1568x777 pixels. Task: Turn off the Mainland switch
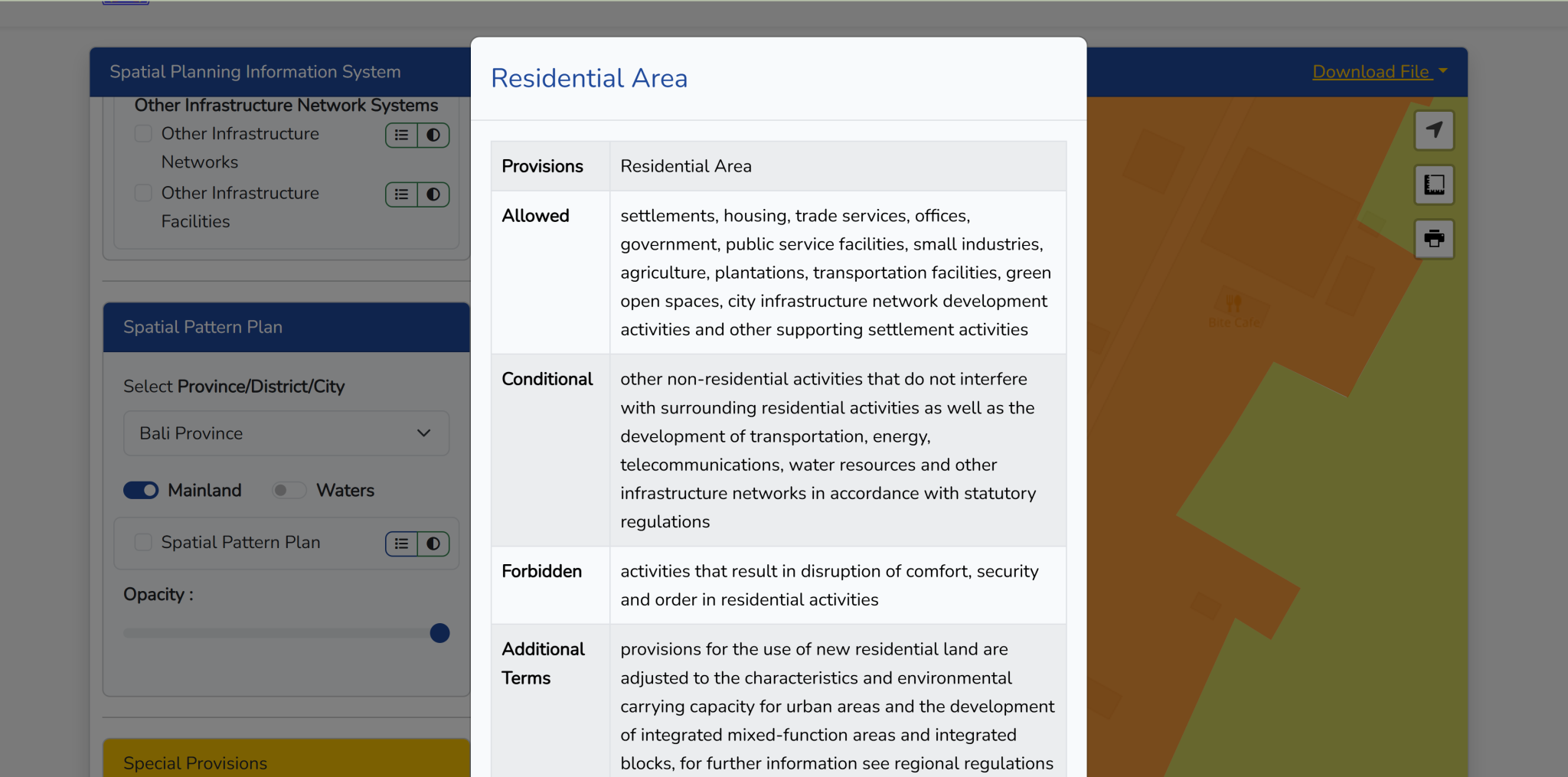coord(141,490)
